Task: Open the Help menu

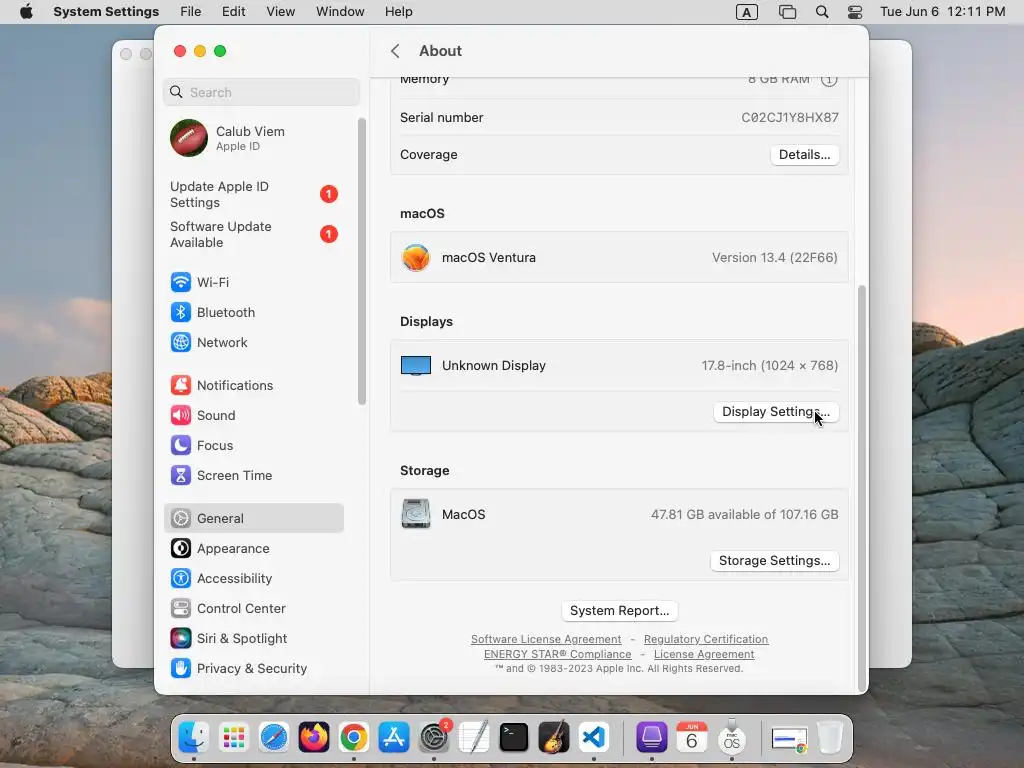Action: (398, 12)
